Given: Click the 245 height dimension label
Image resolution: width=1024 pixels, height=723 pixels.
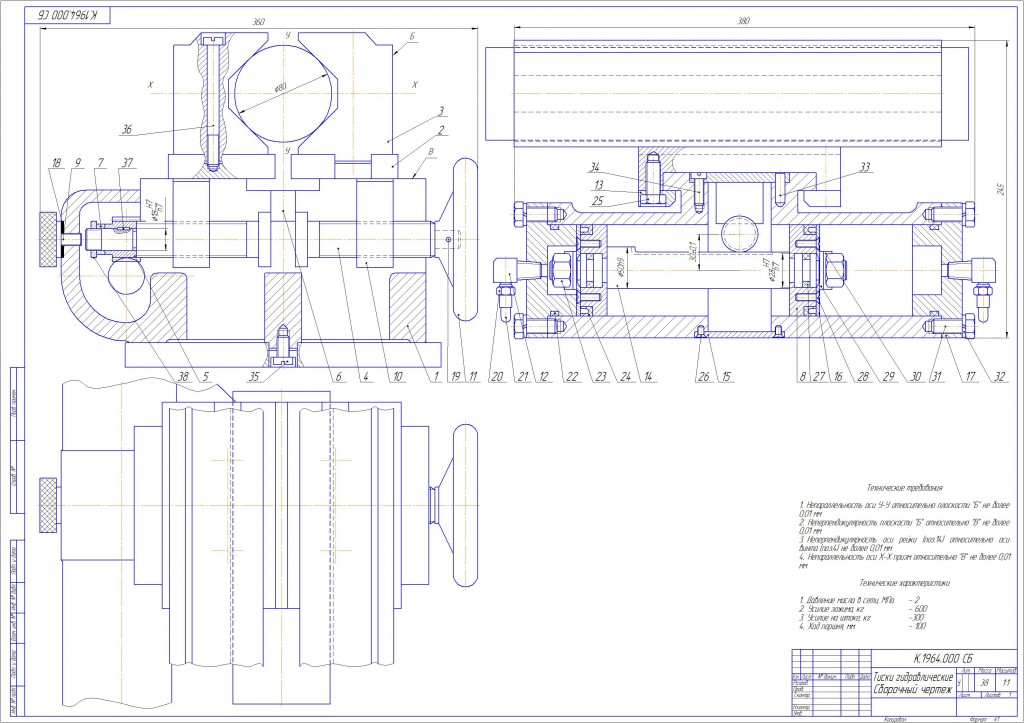Looking at the screenshot, I should point(1001,189).
